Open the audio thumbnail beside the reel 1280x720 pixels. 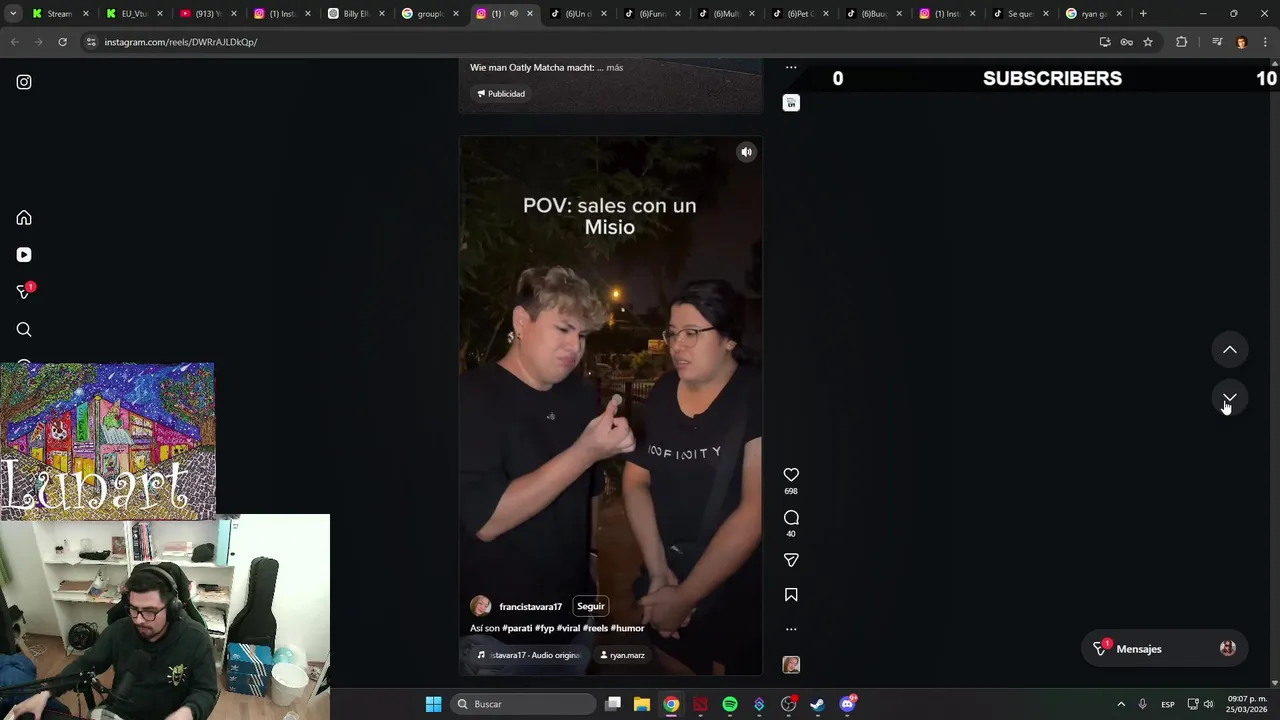pyautogui.click(x=791, y=665)
